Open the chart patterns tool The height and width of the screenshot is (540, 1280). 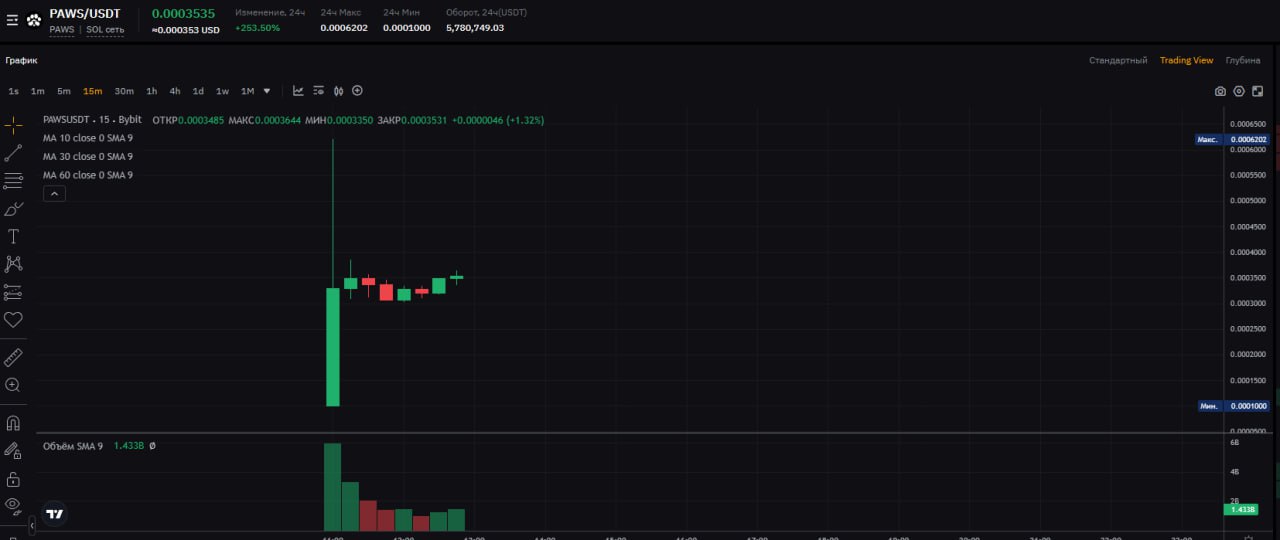[x=13, y=264]
